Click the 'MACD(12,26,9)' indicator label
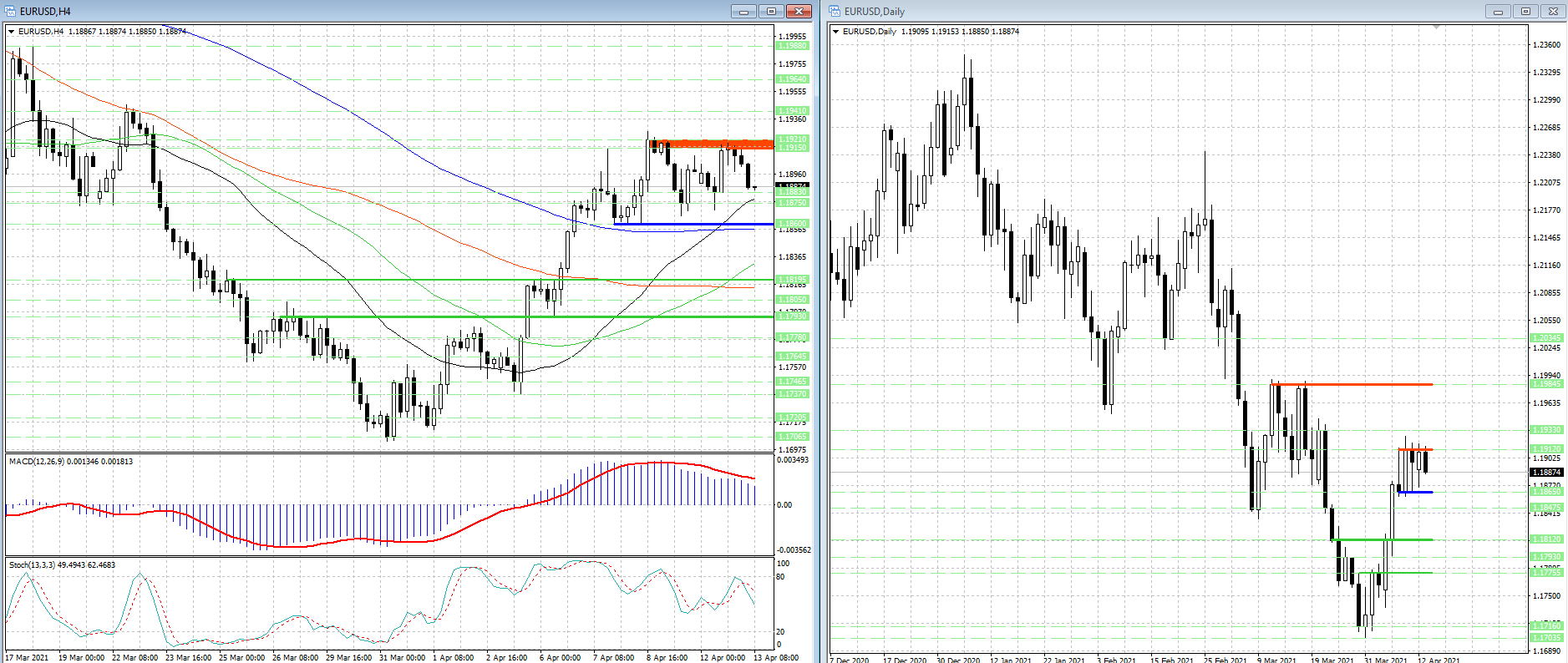Viewport: 1568px width, 663px height. pyautogui.click(x=36, y=462)
